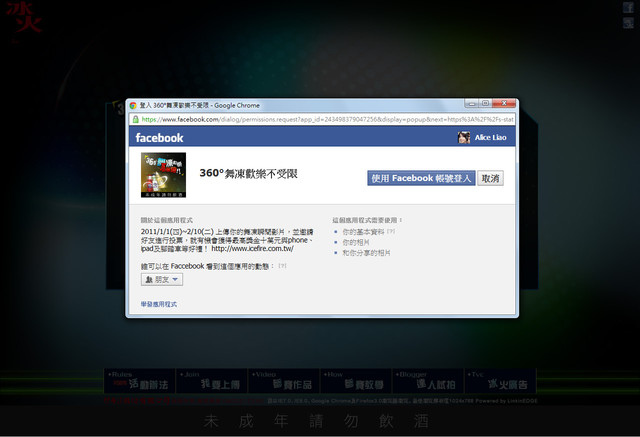Click the 和你分享的相片 permission item
The height and width of the screenshot is (437, 640).
366,253
